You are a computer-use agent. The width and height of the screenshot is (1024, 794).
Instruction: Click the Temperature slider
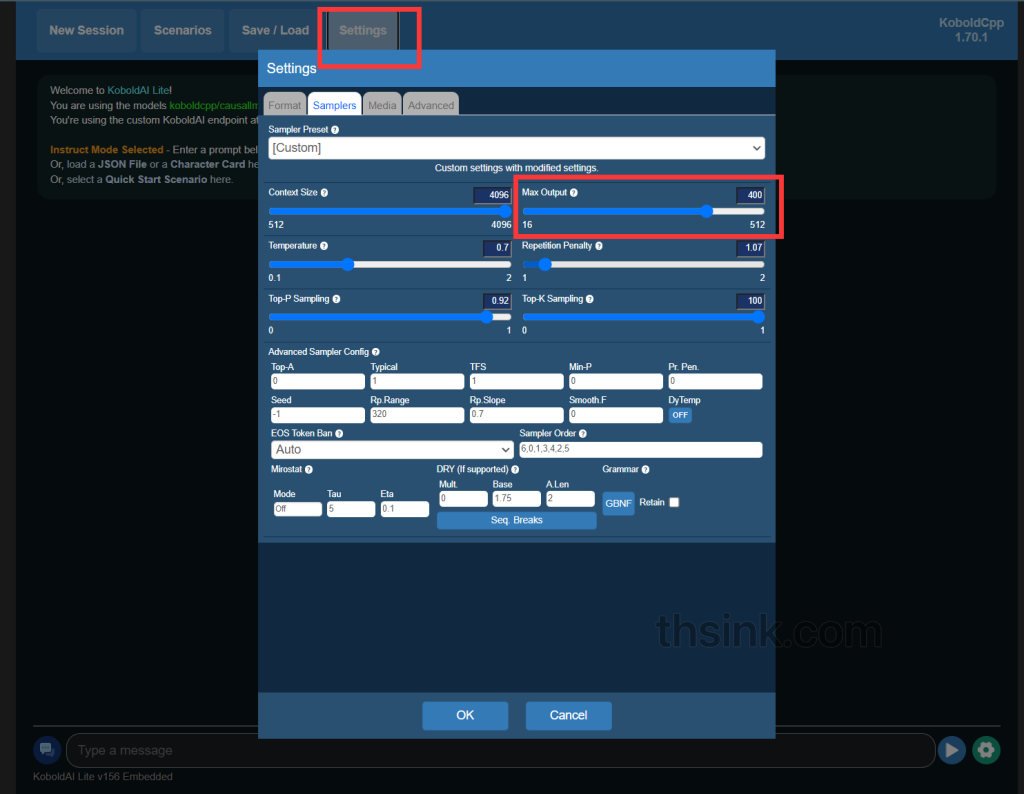[389, 265]
